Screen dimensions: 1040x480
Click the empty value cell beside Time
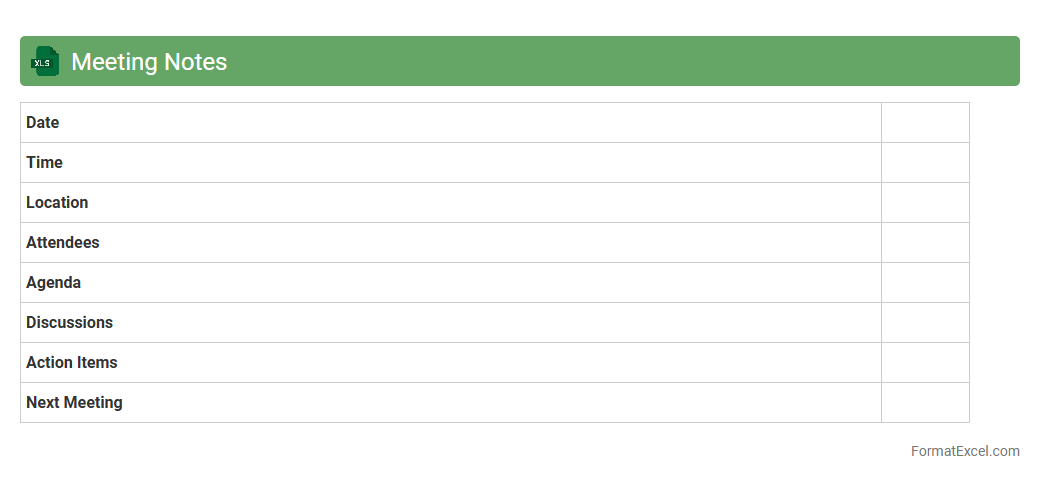[925, 163]
